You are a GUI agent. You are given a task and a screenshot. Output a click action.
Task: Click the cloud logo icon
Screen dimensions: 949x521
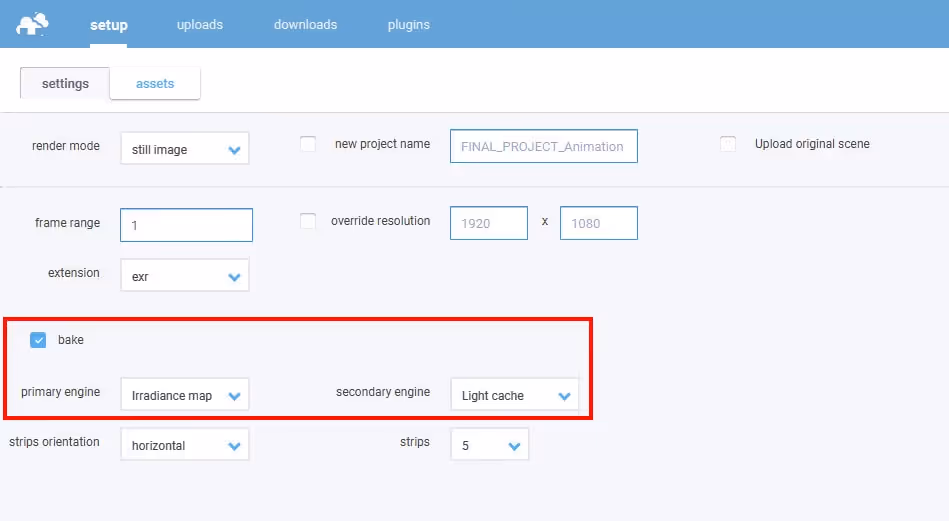coord(32,24)
